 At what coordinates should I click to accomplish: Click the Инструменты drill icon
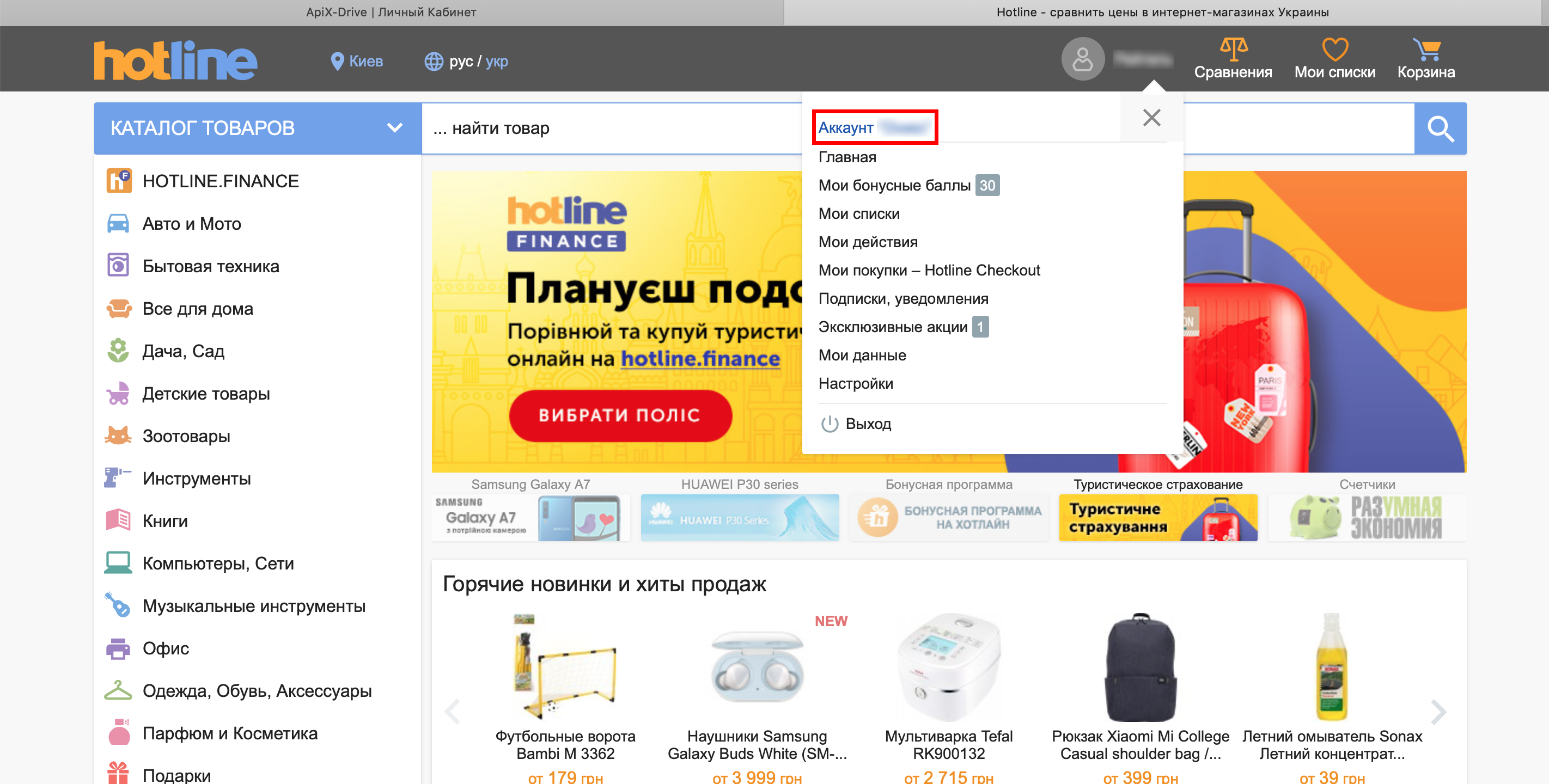[x=118, y=478]
